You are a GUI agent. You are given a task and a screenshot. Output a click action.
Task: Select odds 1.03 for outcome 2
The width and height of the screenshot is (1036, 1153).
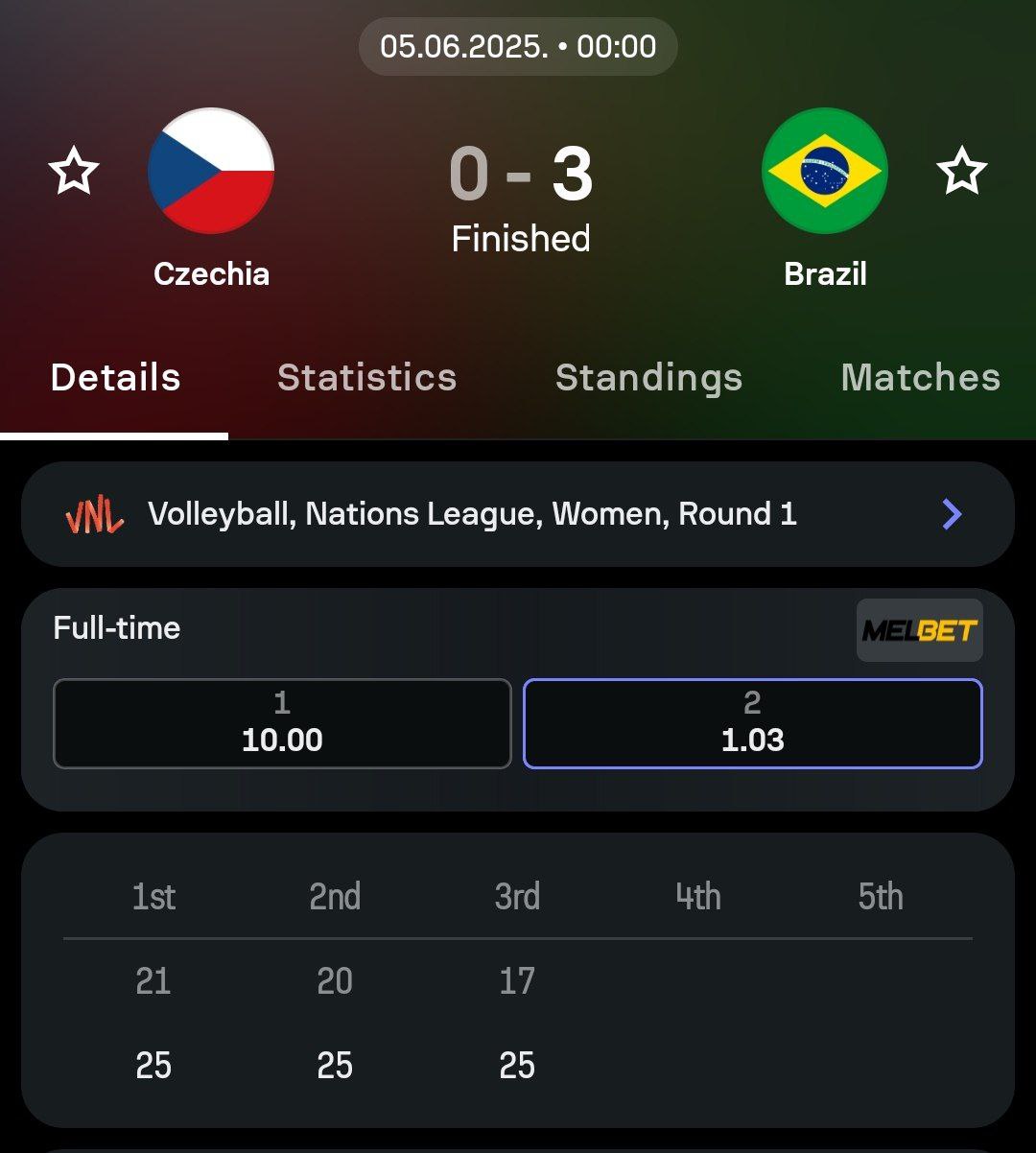[x=752, y=723]
